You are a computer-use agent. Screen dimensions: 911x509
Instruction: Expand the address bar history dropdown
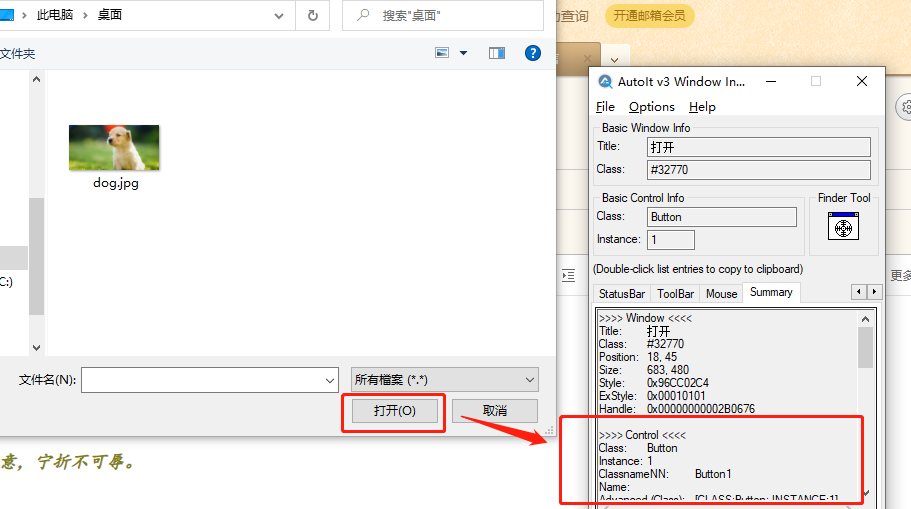point(279,16)
